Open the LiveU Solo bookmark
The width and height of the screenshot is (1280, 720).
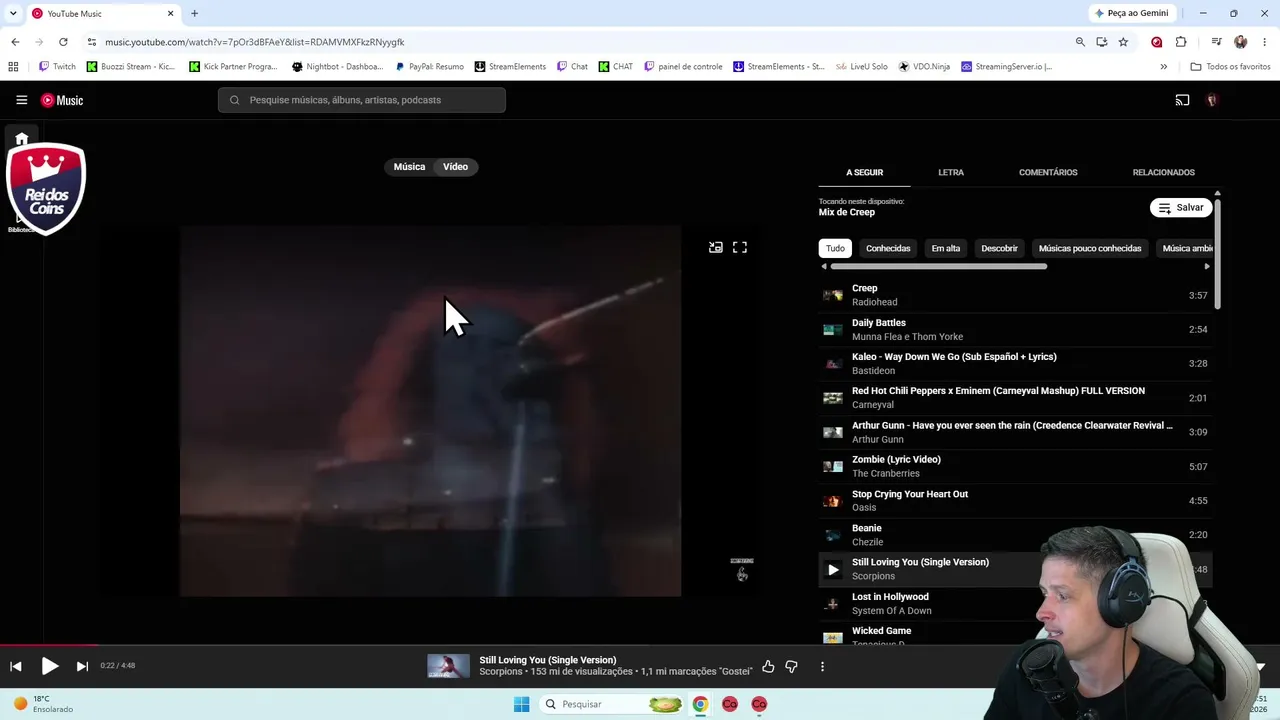click(861, 67)
